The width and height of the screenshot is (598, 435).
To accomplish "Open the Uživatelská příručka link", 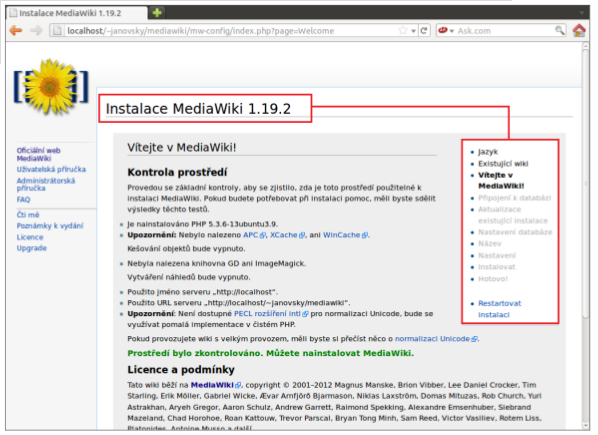I will 51,169.
